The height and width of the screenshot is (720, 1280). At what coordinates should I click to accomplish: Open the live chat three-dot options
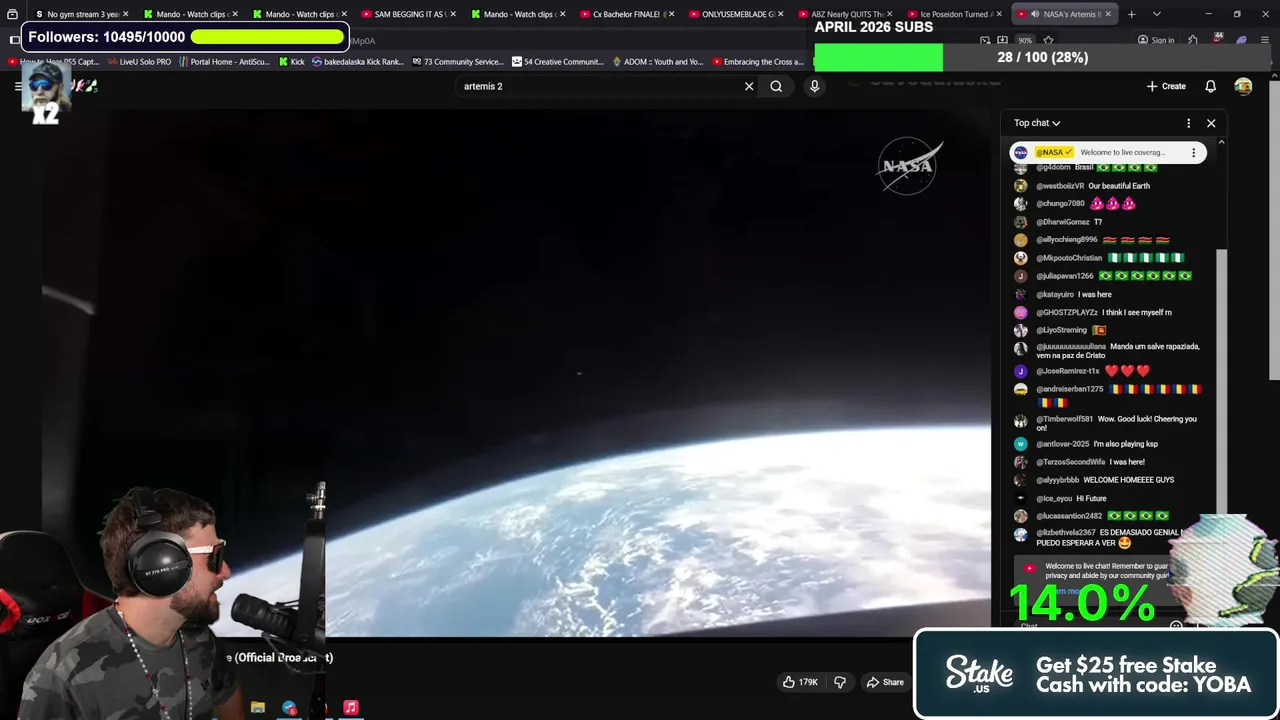tap(1188, 123)
